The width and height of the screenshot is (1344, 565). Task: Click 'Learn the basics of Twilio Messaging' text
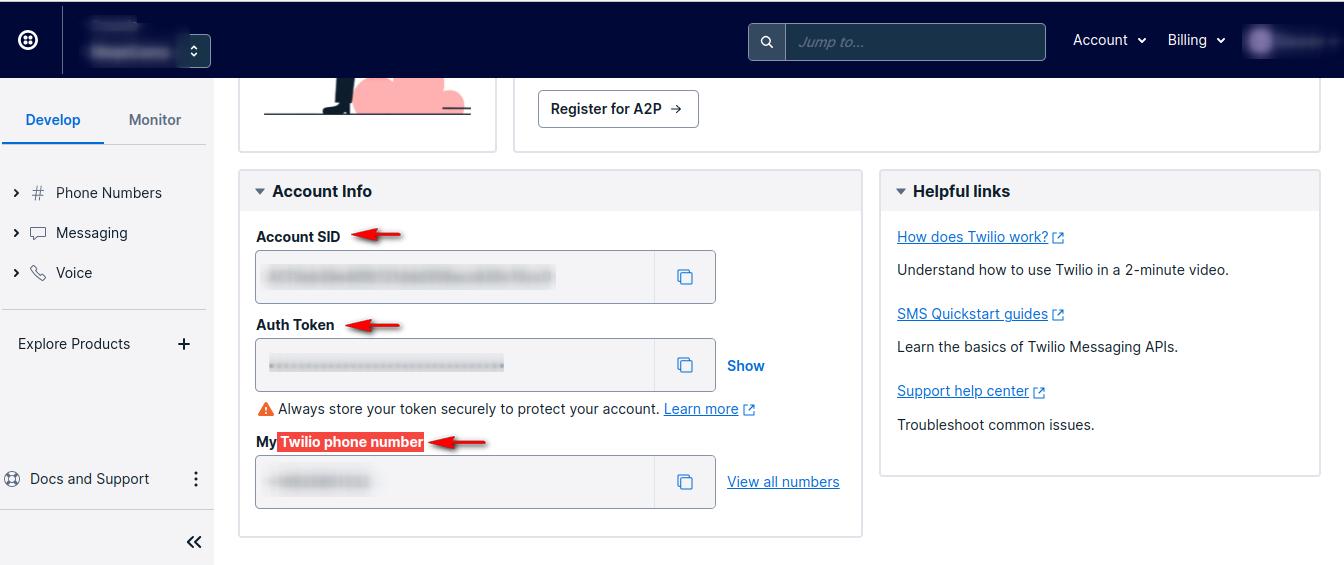(x=1037, y=347)
